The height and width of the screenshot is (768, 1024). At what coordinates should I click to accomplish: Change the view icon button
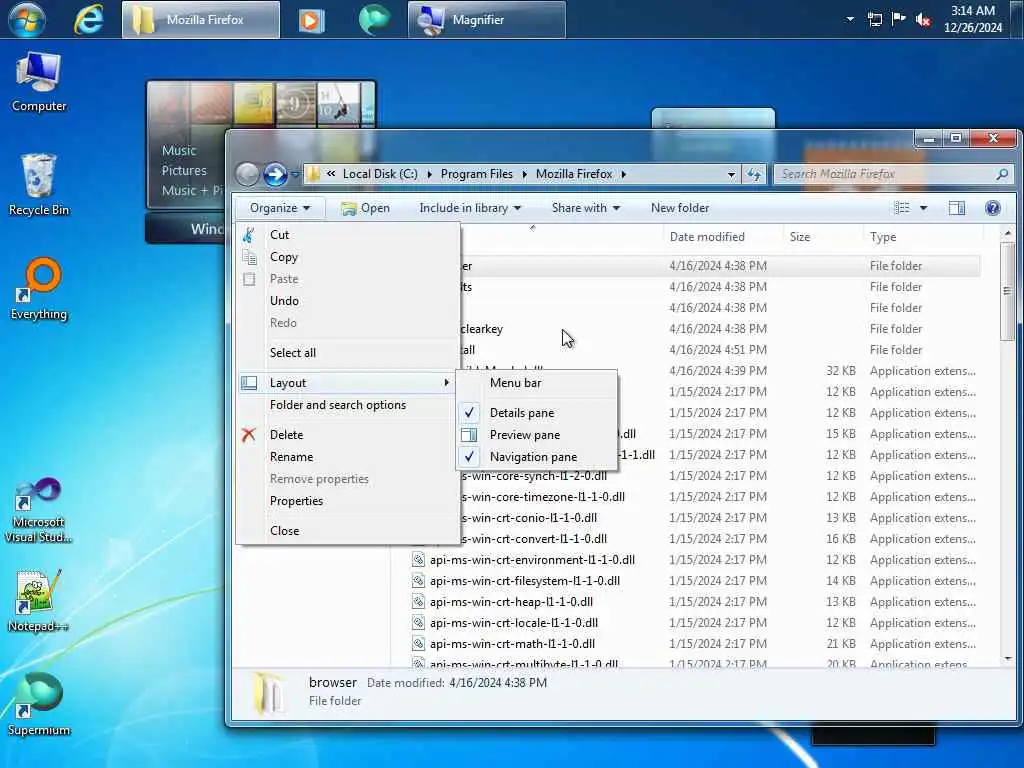(x=902, y=208)
